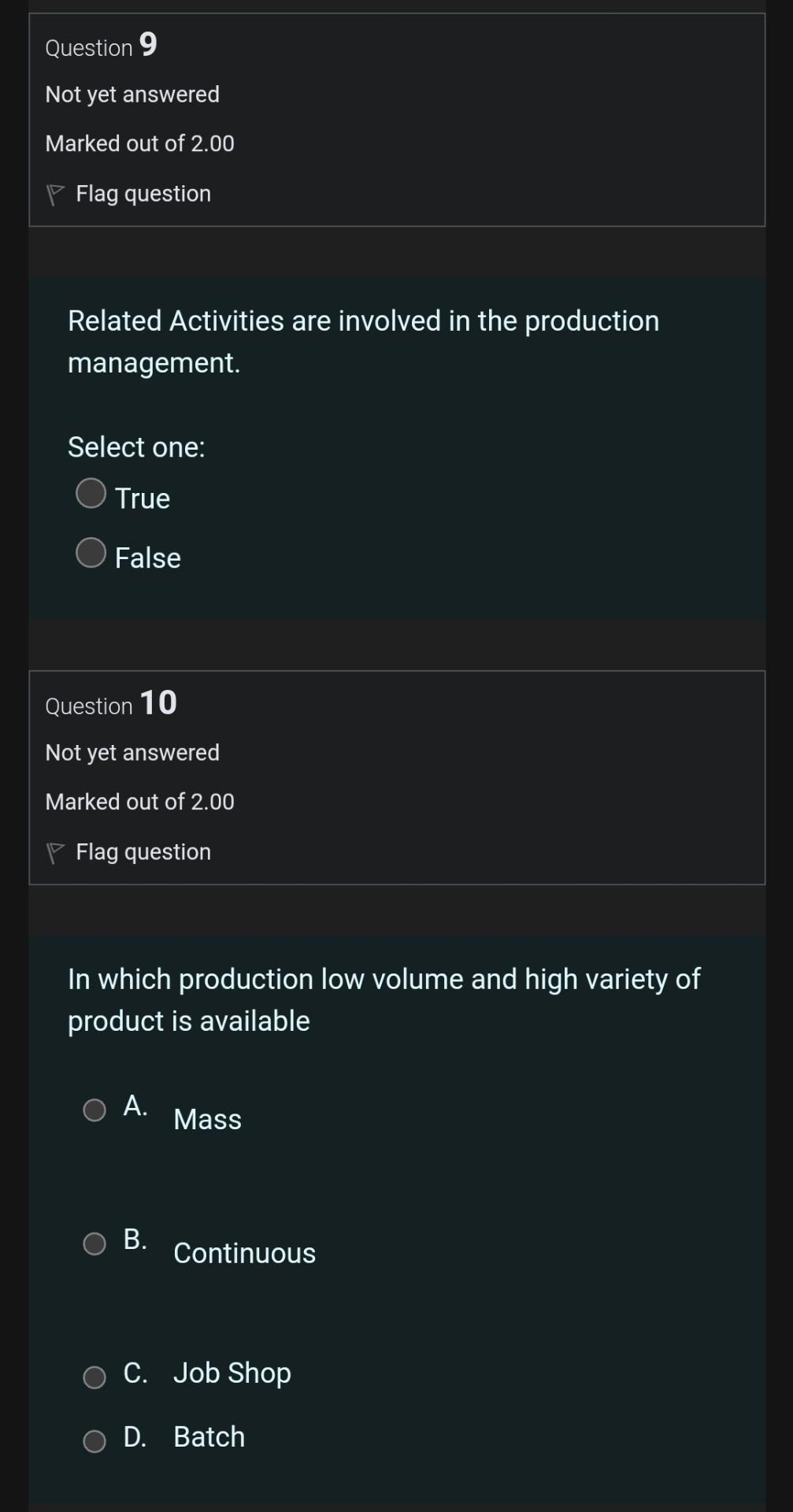Select the False radio button
Image resolution: width=793 pixels, height=1512 pixels.
point(91,554)
